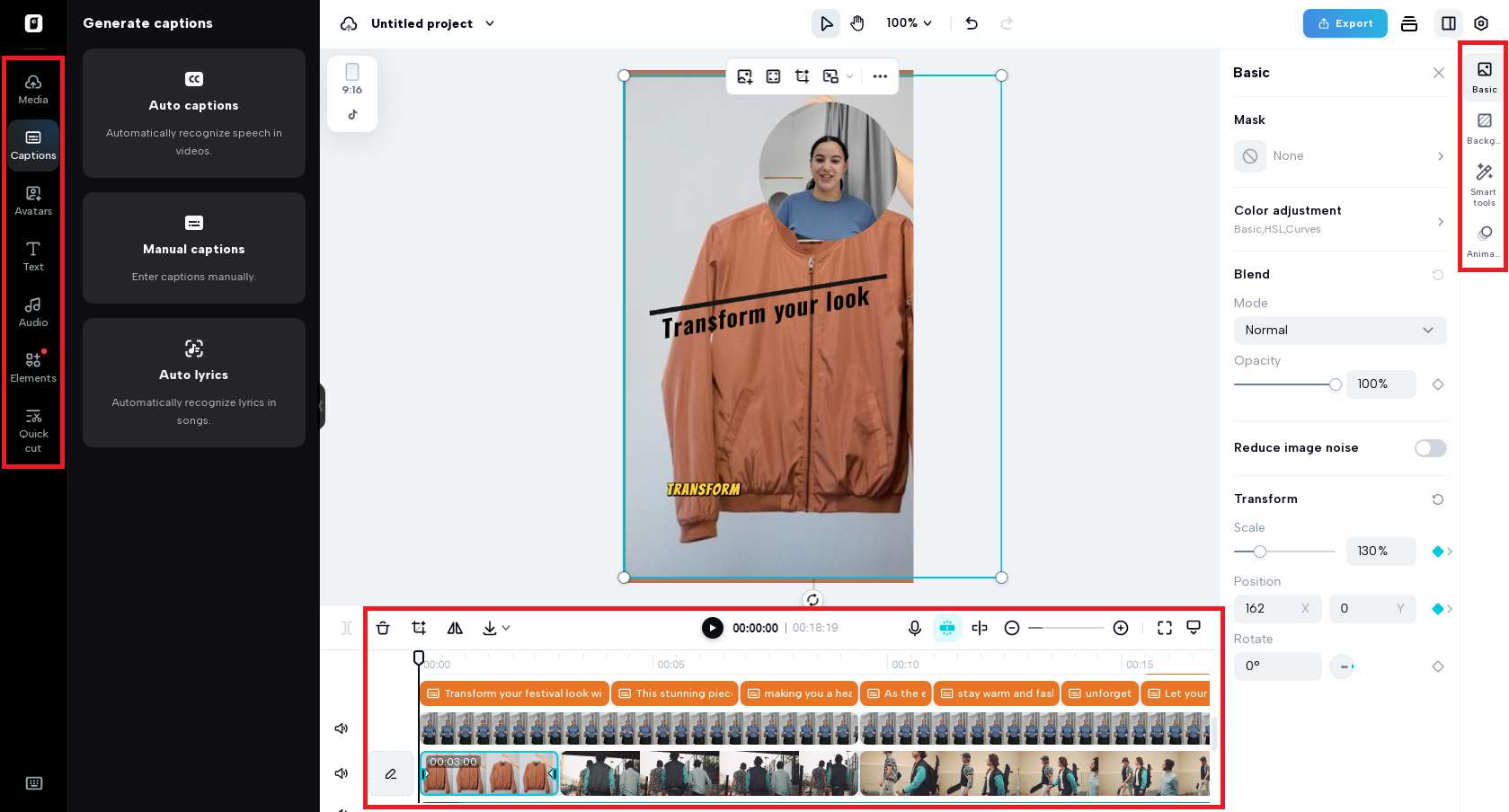Switch to the Text panel in sidebar
Viewport: 1509px width, 812px height.
[32, 257]
